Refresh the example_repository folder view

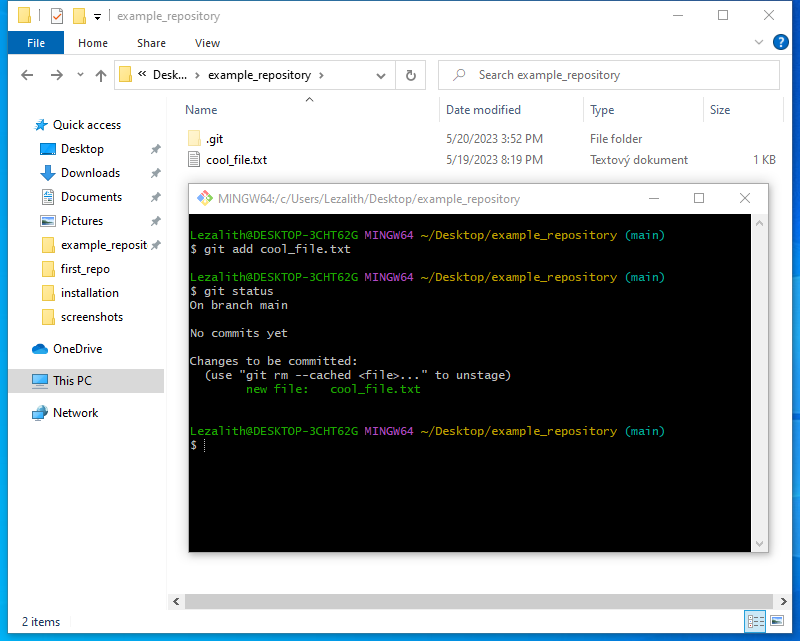pos(411,76)
